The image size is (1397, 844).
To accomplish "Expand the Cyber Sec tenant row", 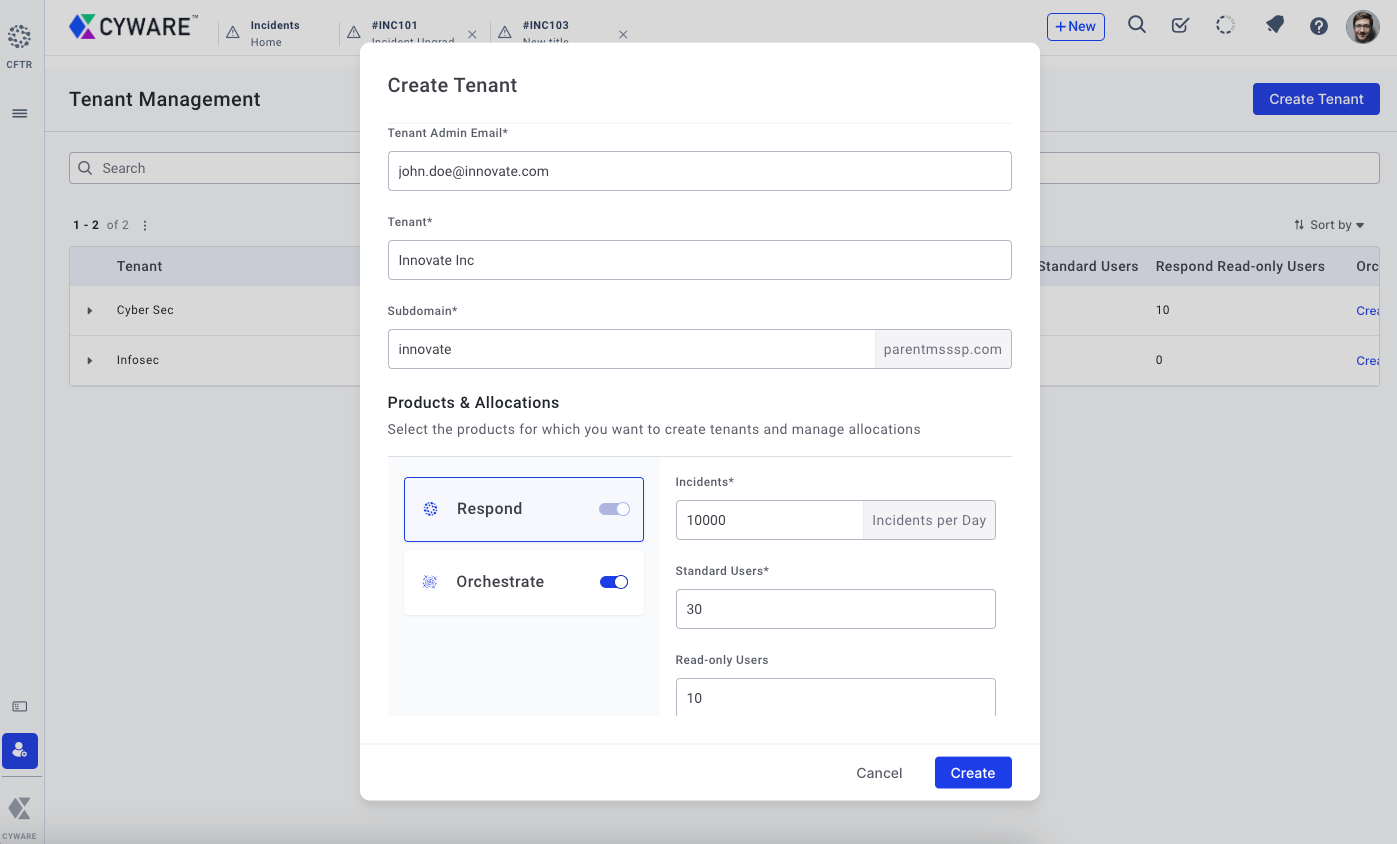I will pyautogui.click(x=90, y=311).
